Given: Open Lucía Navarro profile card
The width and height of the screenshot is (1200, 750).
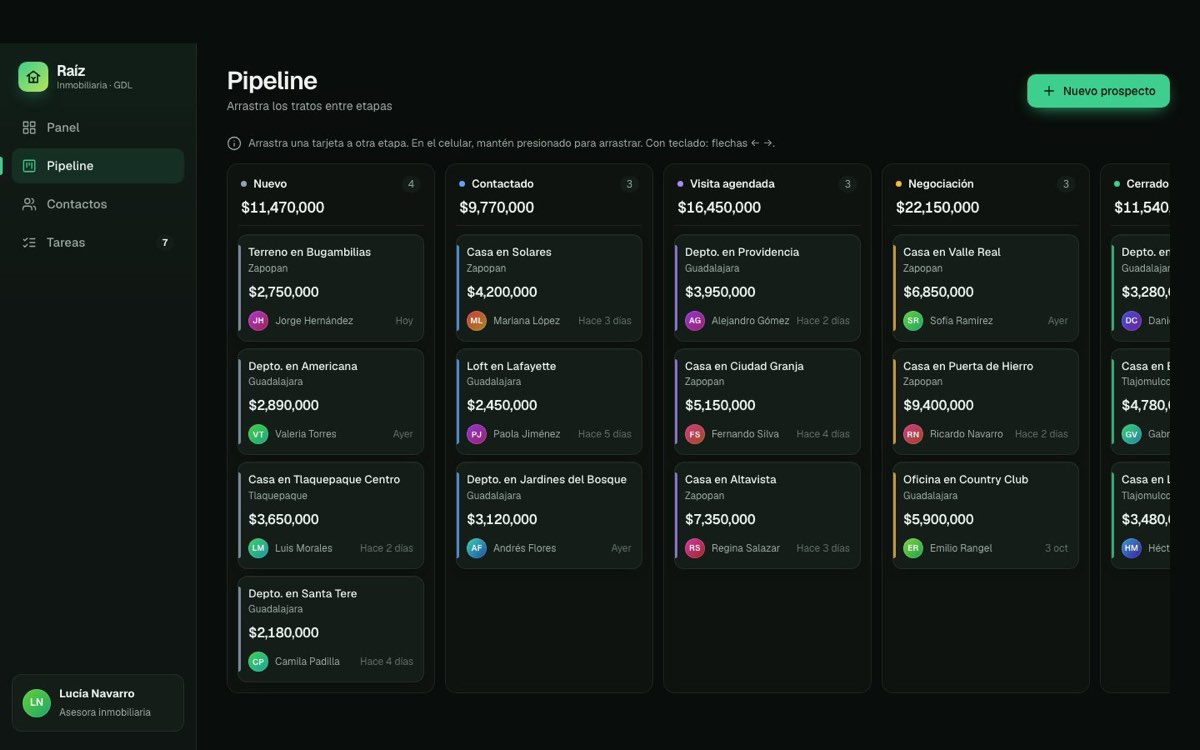Looking at the screenshot, I should (x=98, y=703).
